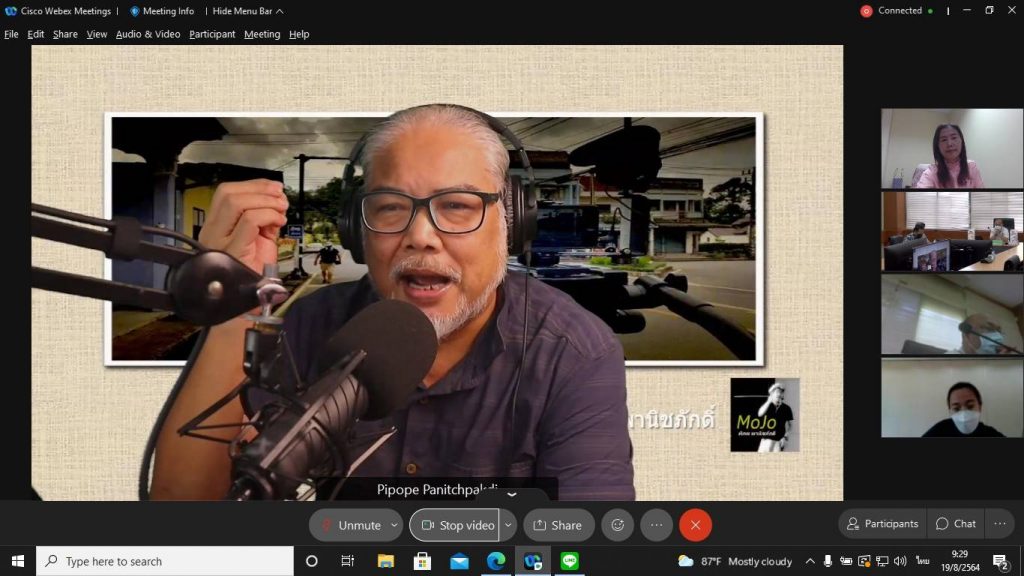Select the top participant video thumbnail
Viewport: 1024px width, 576px height.
coord(951,148)
